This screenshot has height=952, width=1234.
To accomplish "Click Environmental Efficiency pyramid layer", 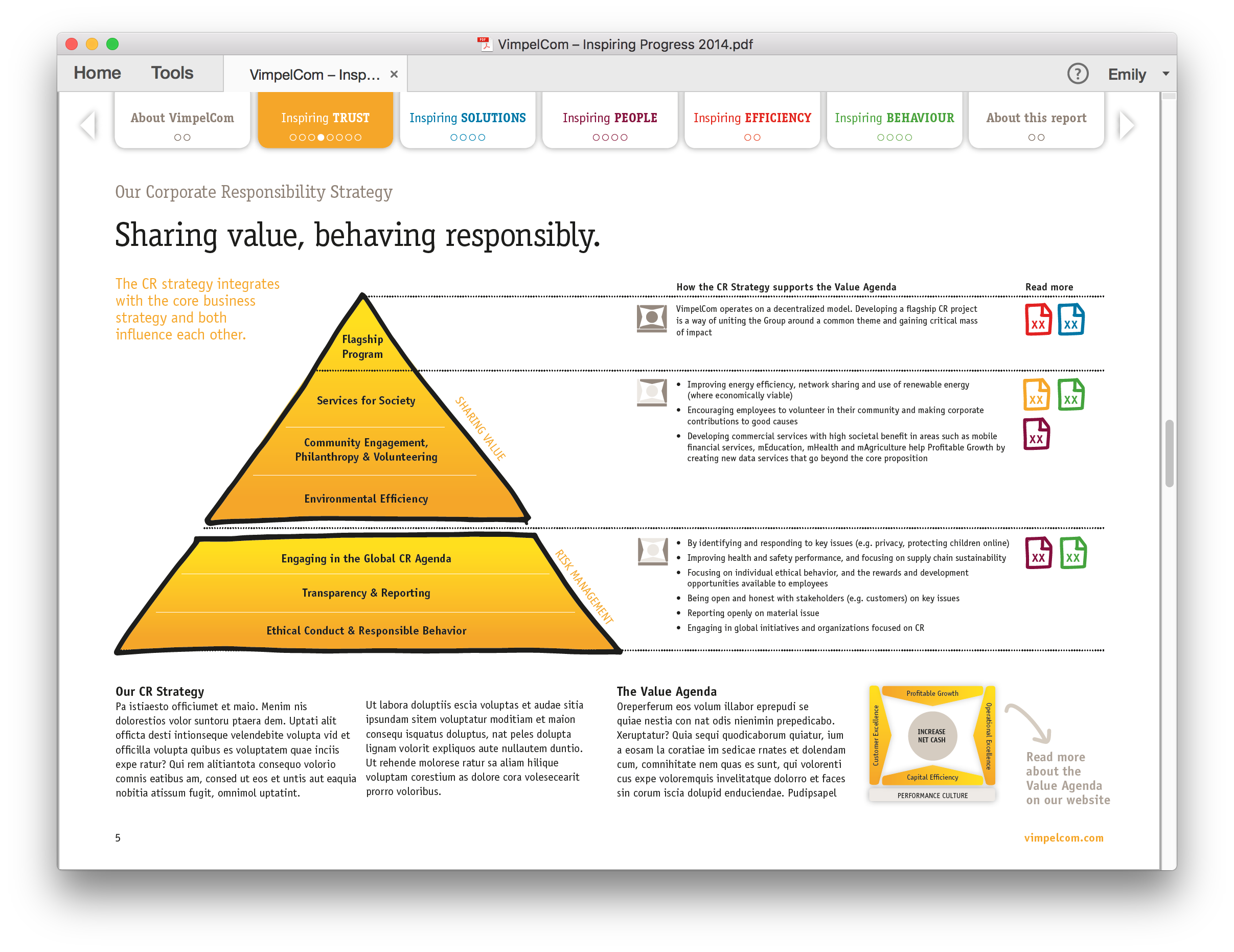I will (365, 499).
